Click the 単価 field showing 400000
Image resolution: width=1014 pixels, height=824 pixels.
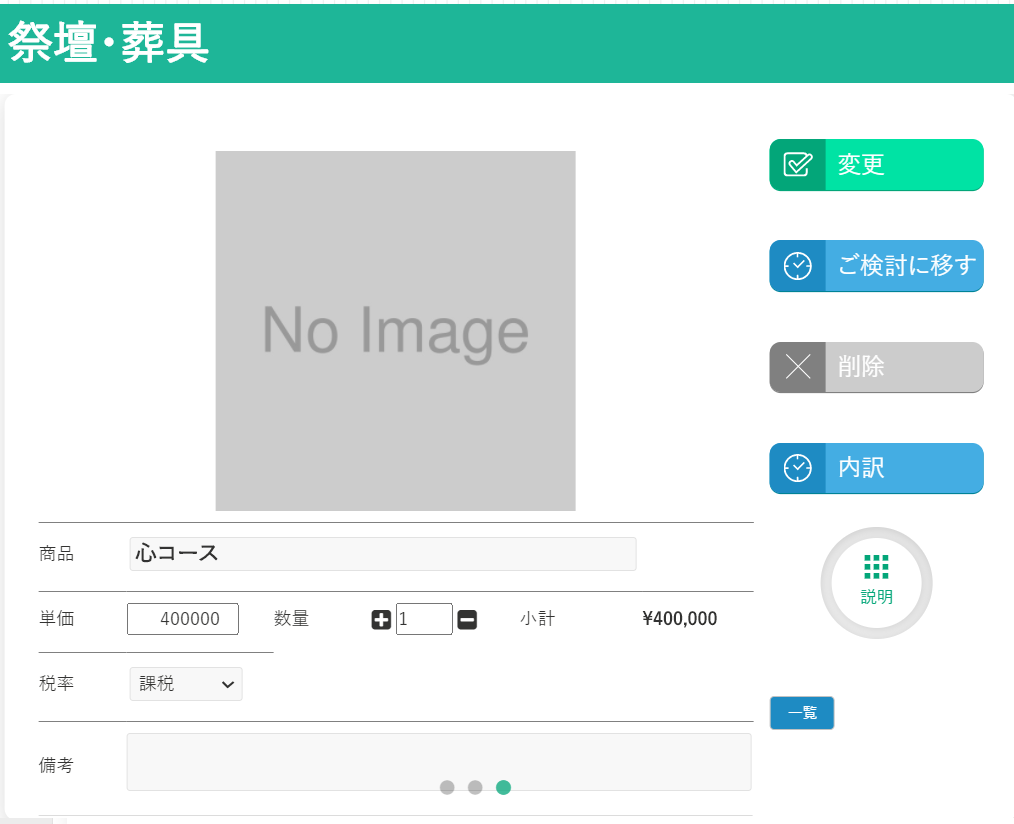point(183,619)
